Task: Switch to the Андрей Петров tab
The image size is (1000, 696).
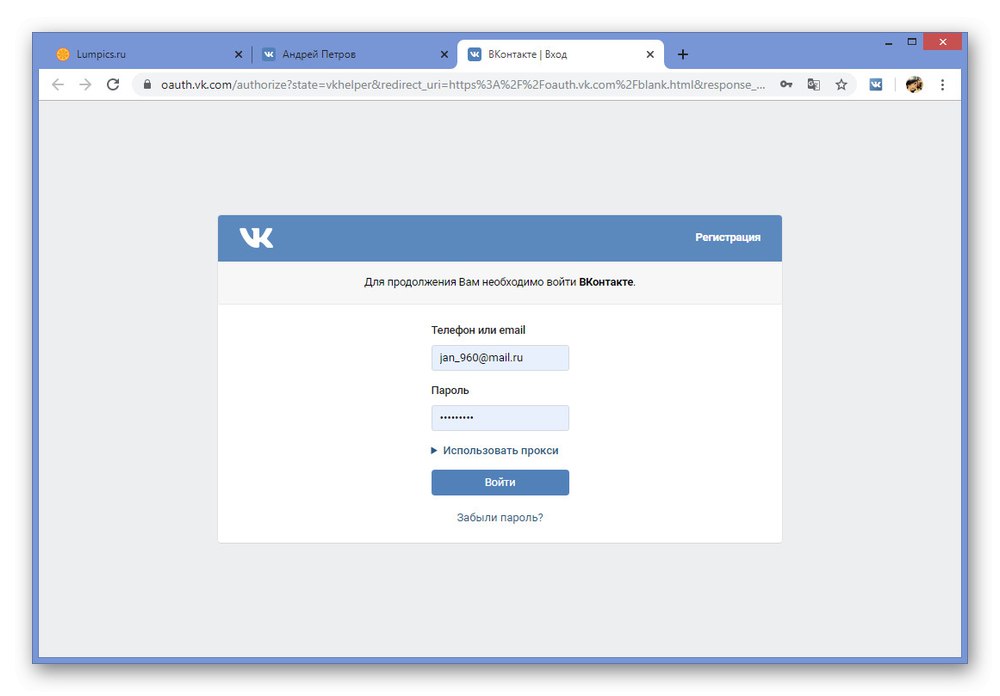Action: pos(354,54)
